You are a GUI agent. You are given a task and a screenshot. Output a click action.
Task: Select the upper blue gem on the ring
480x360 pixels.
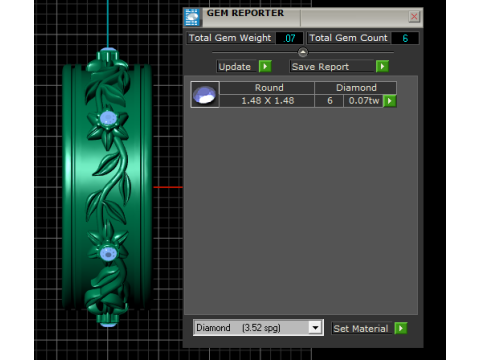(108, 118)
